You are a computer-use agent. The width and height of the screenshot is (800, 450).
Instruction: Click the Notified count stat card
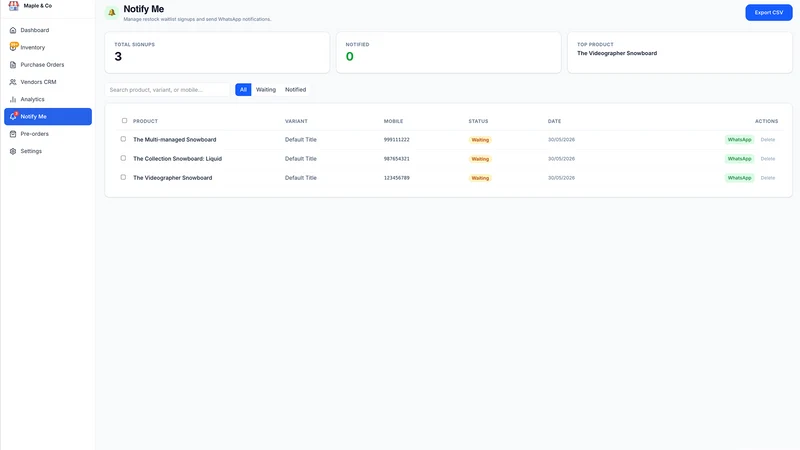click(x=448, y=53)
